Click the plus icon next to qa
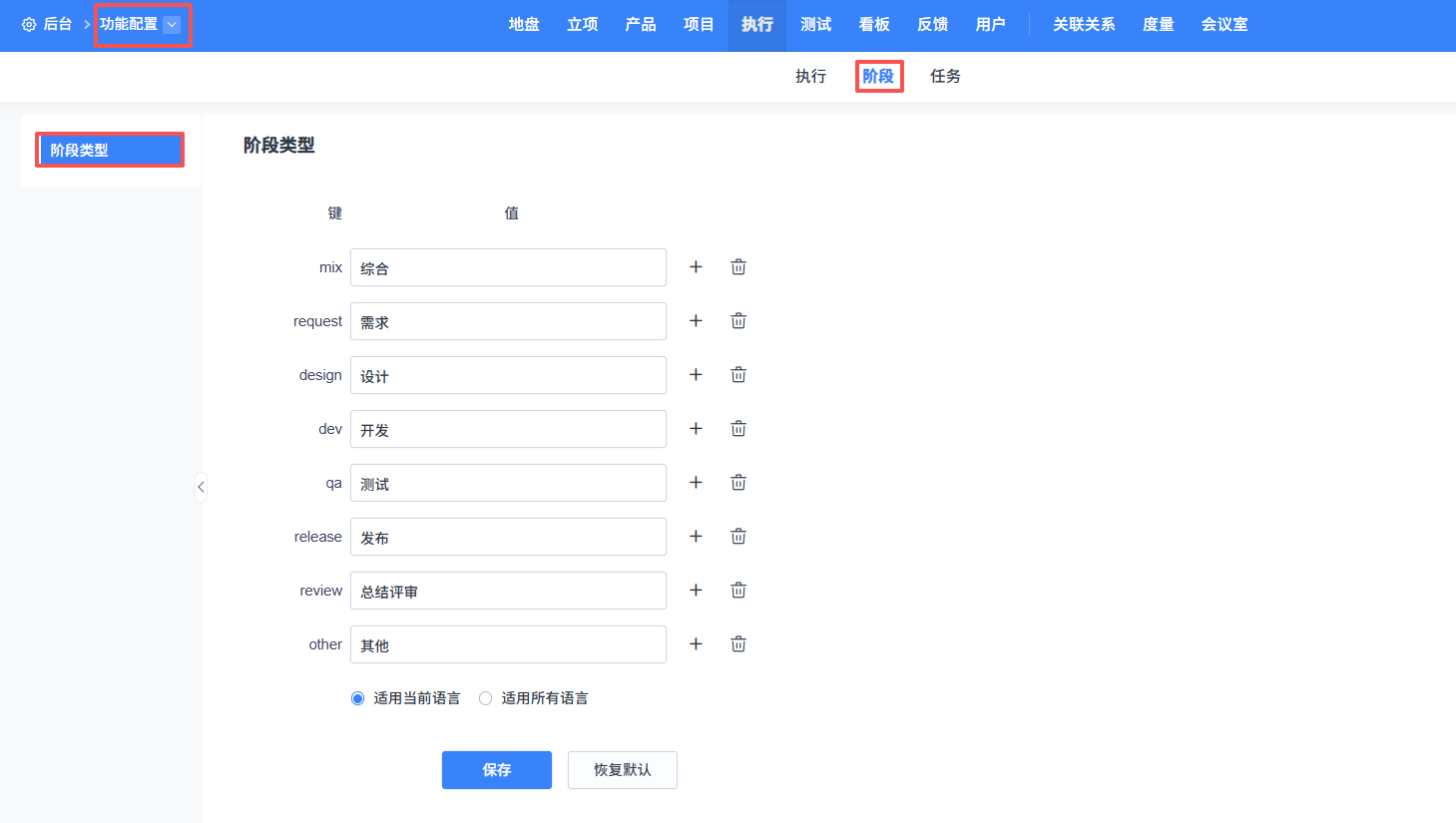This screenshot has width=1456, height=823. coord(696,483)
